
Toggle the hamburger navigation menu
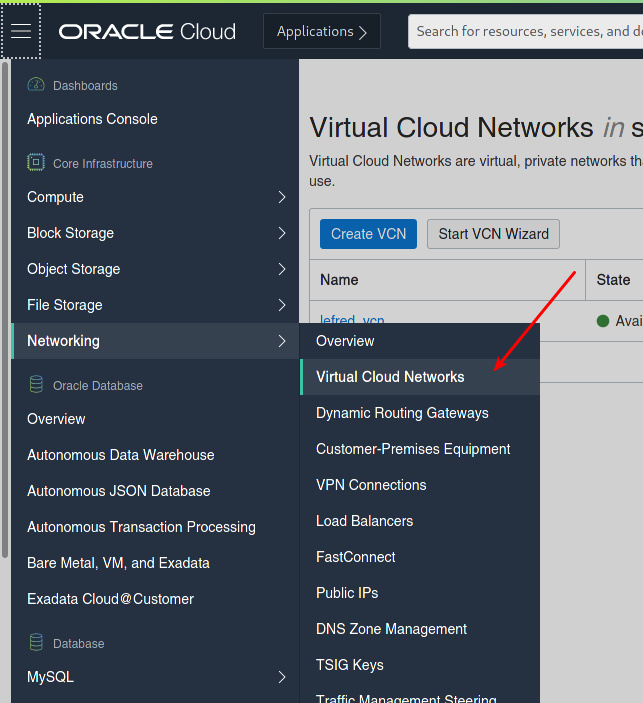point(21,31)
